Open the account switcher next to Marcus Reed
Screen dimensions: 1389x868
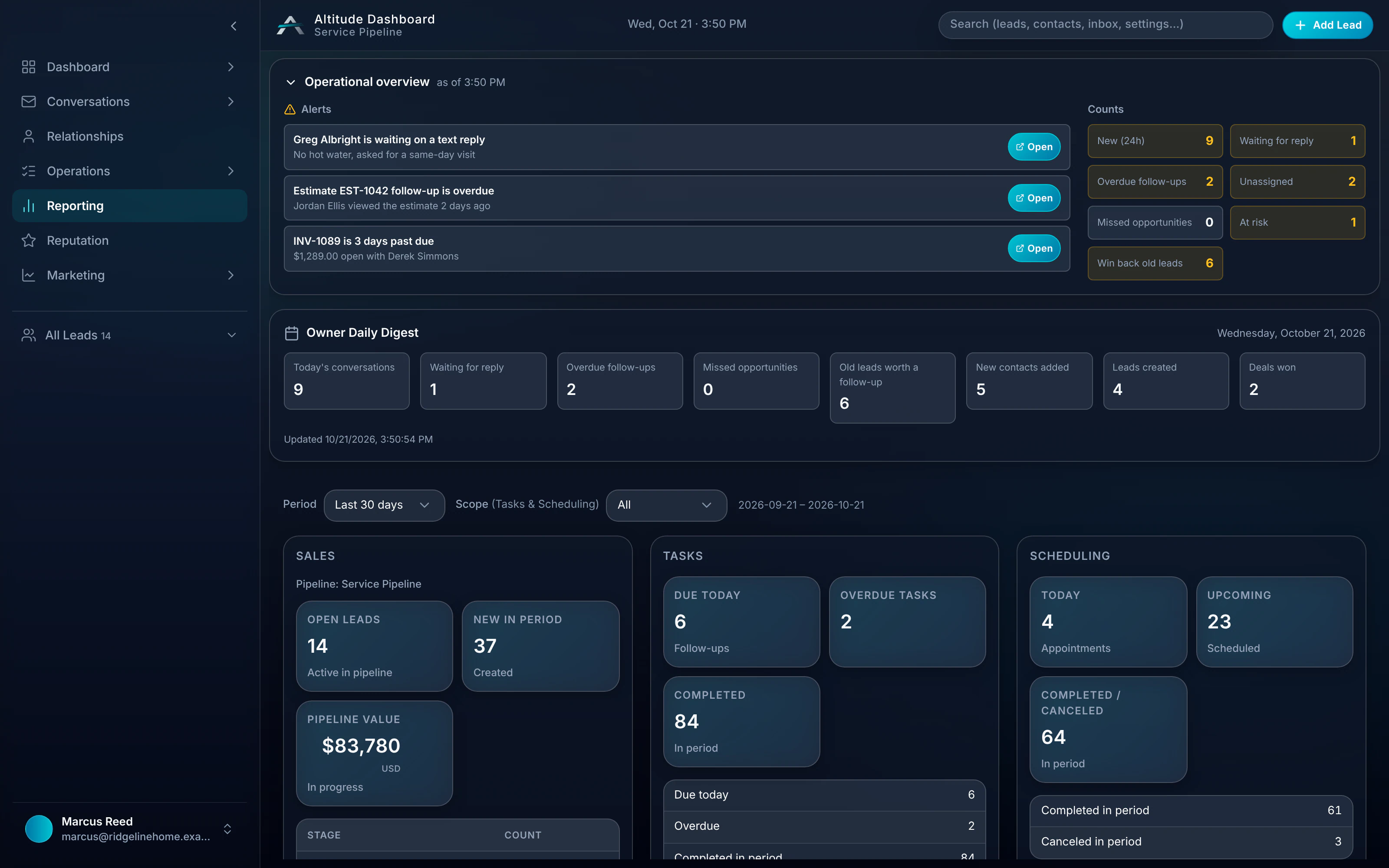coord(227,829)
